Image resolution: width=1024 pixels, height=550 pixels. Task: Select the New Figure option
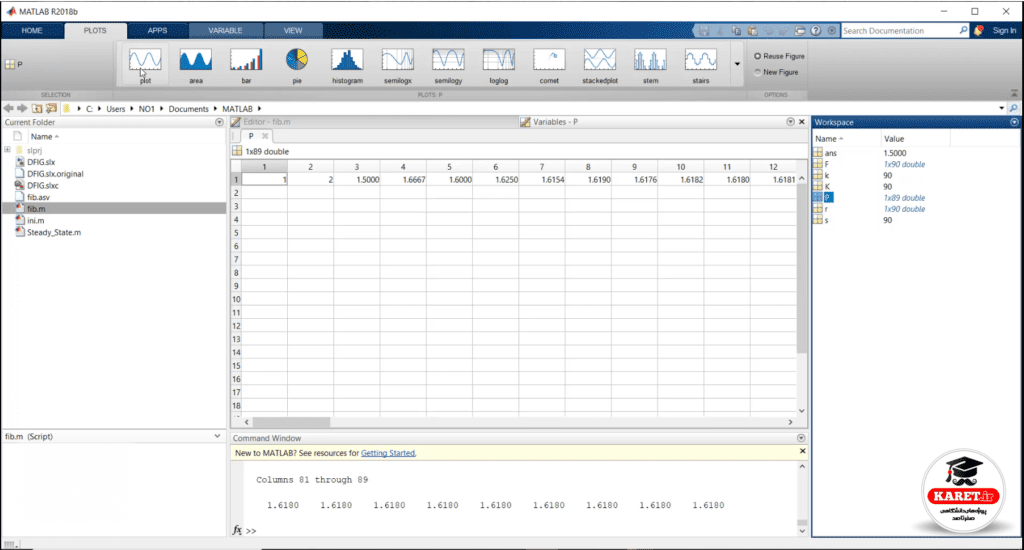[x=776, y=72]
